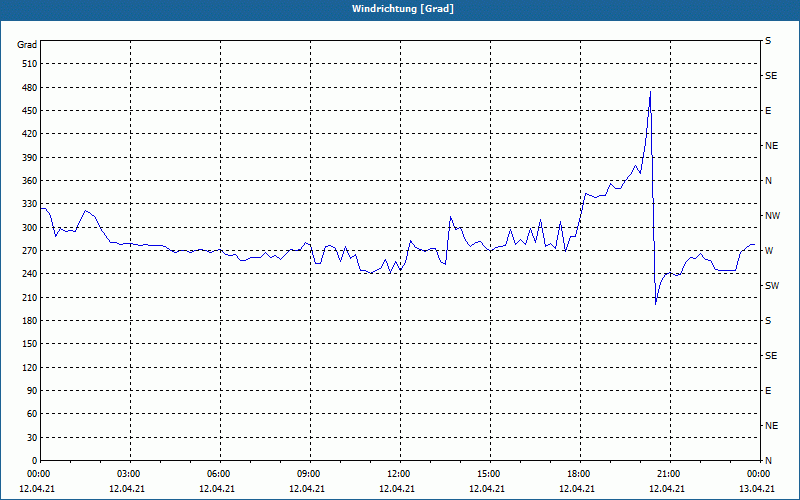Click the W compass label
800x500 pixels.
(769, 251)
